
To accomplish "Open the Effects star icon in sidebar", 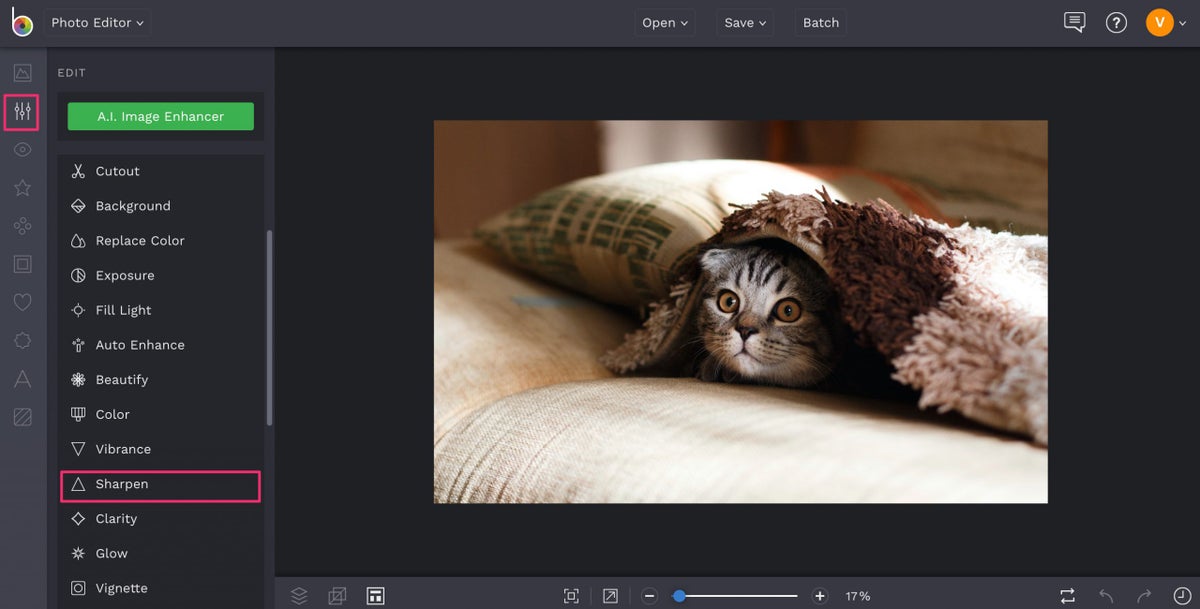I will [x=22, y=188].
